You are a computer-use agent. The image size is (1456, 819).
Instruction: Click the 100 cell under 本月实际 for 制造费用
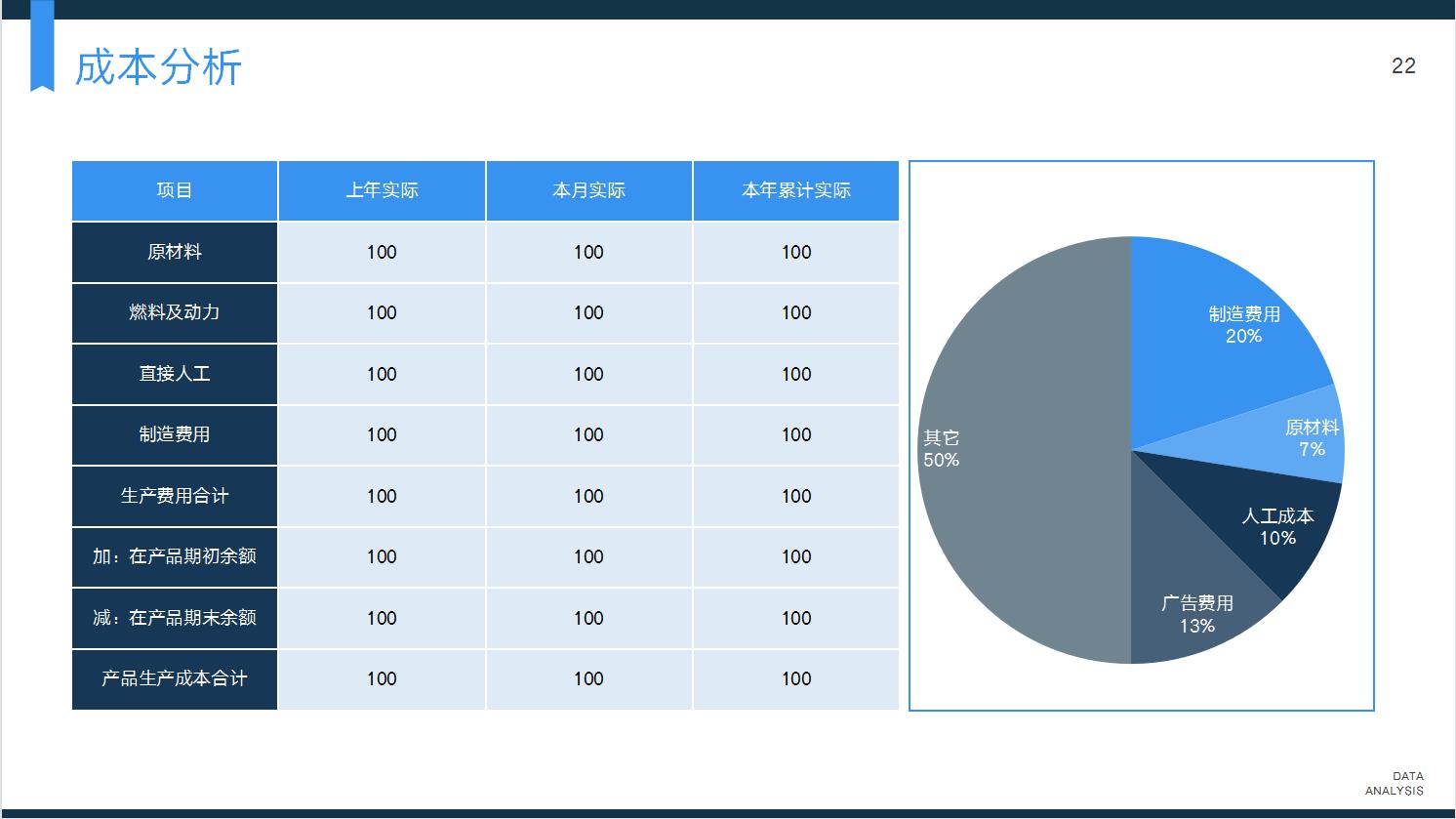[x=588, y=435]
